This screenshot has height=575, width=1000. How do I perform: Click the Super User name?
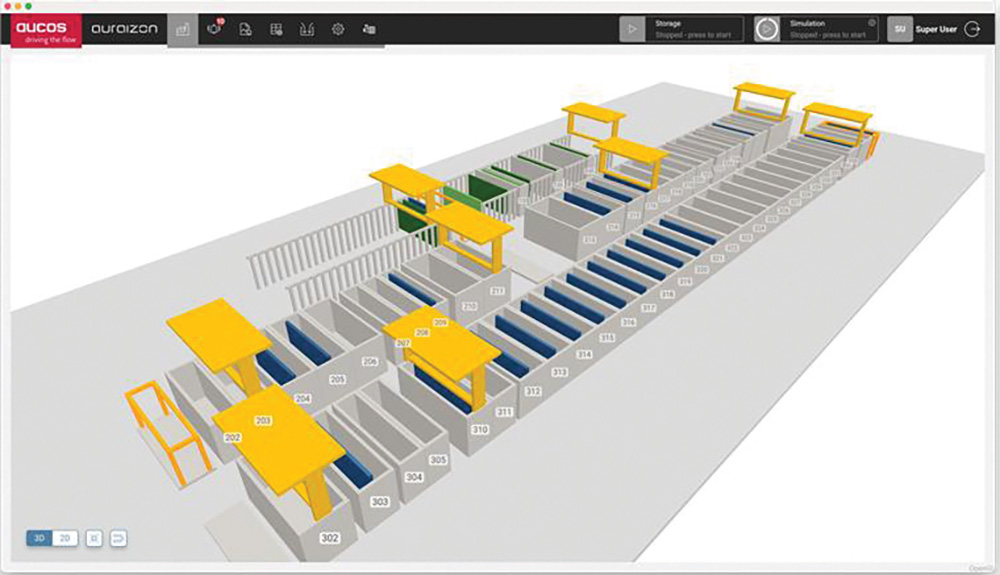tap(936, 29)
